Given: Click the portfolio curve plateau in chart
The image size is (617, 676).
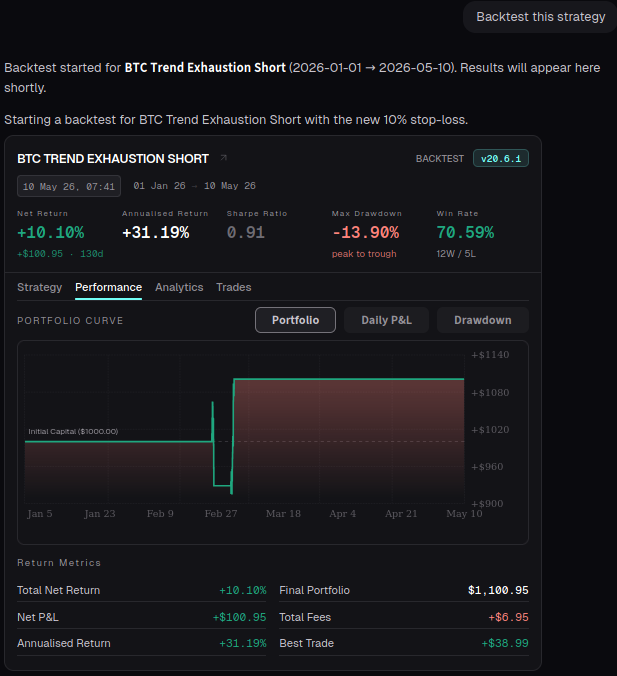Looking at the screenshot, I should (x=348, y=379).
